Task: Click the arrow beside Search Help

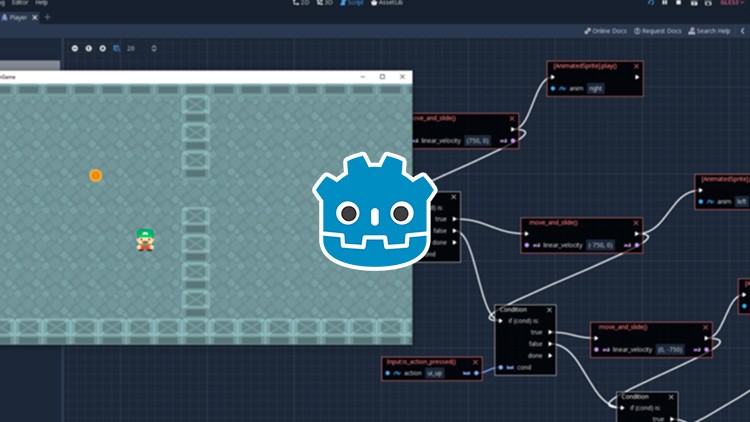Action: tap(743, 31)
